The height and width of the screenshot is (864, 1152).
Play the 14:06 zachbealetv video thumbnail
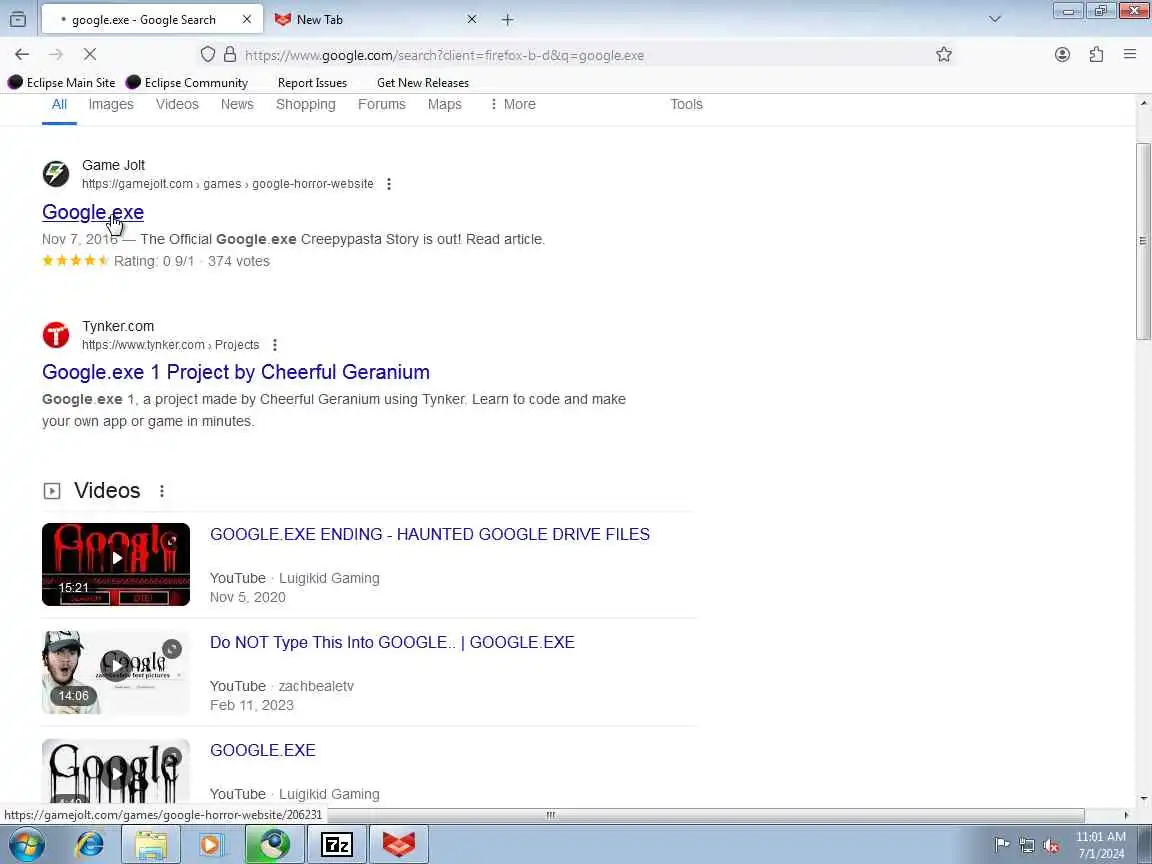[116, 672]
